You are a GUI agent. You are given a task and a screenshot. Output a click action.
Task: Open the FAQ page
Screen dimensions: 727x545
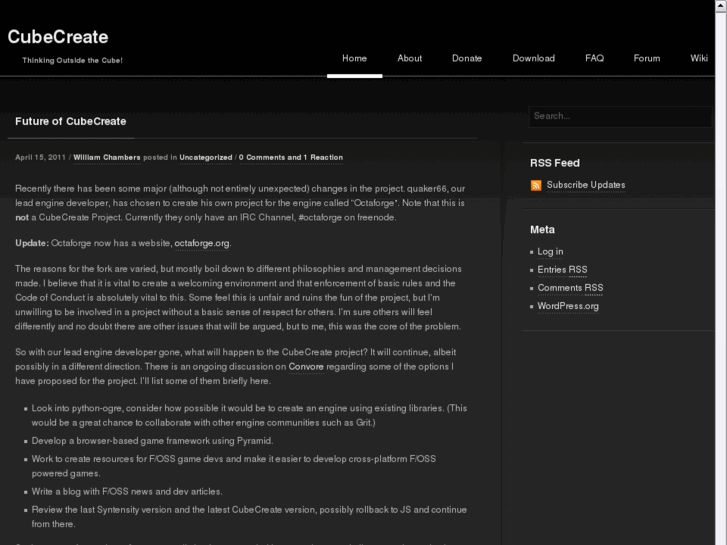[594, 58]
